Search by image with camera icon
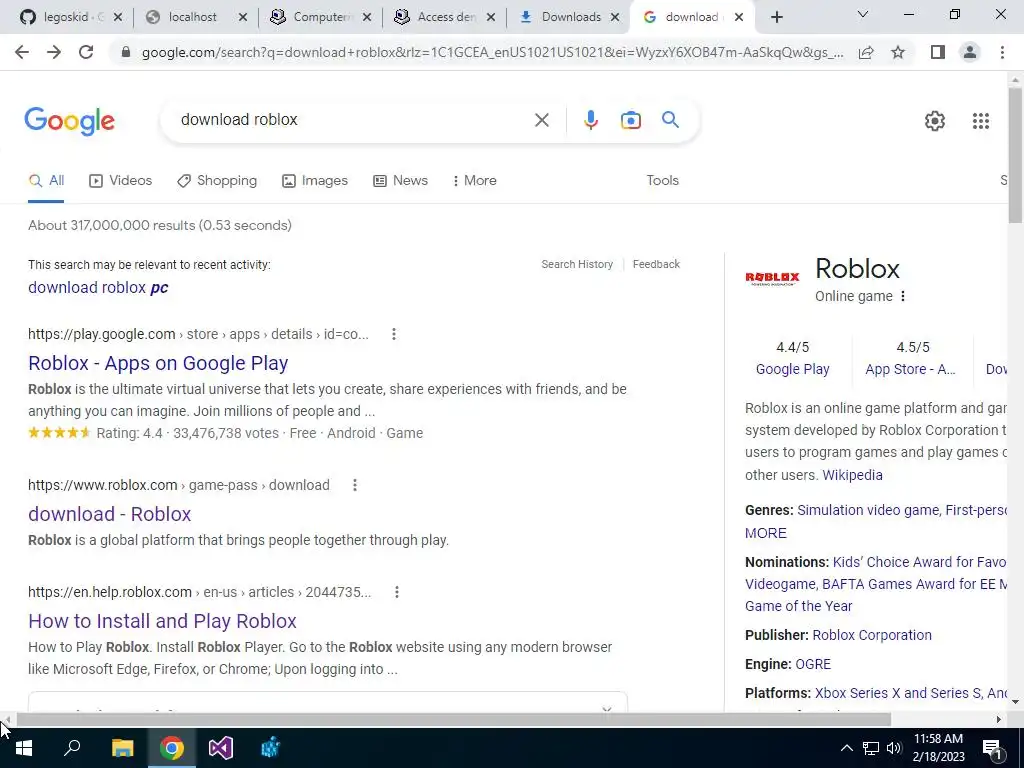The image size is (1024, 768). [x=630, y=120]
